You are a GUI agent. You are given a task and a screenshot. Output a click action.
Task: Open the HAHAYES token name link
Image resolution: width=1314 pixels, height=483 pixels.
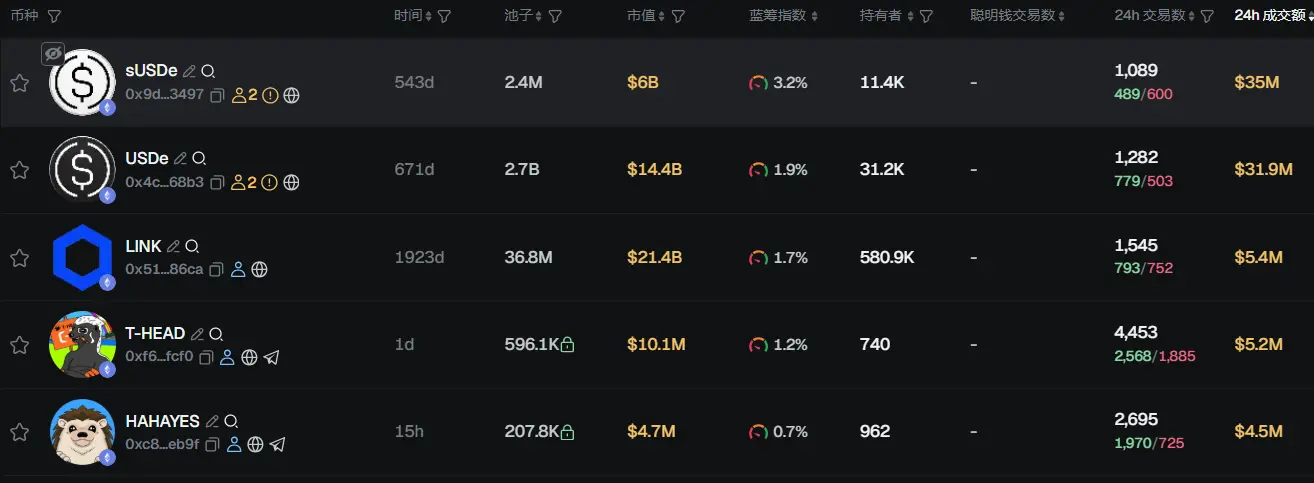coord(162,421)
